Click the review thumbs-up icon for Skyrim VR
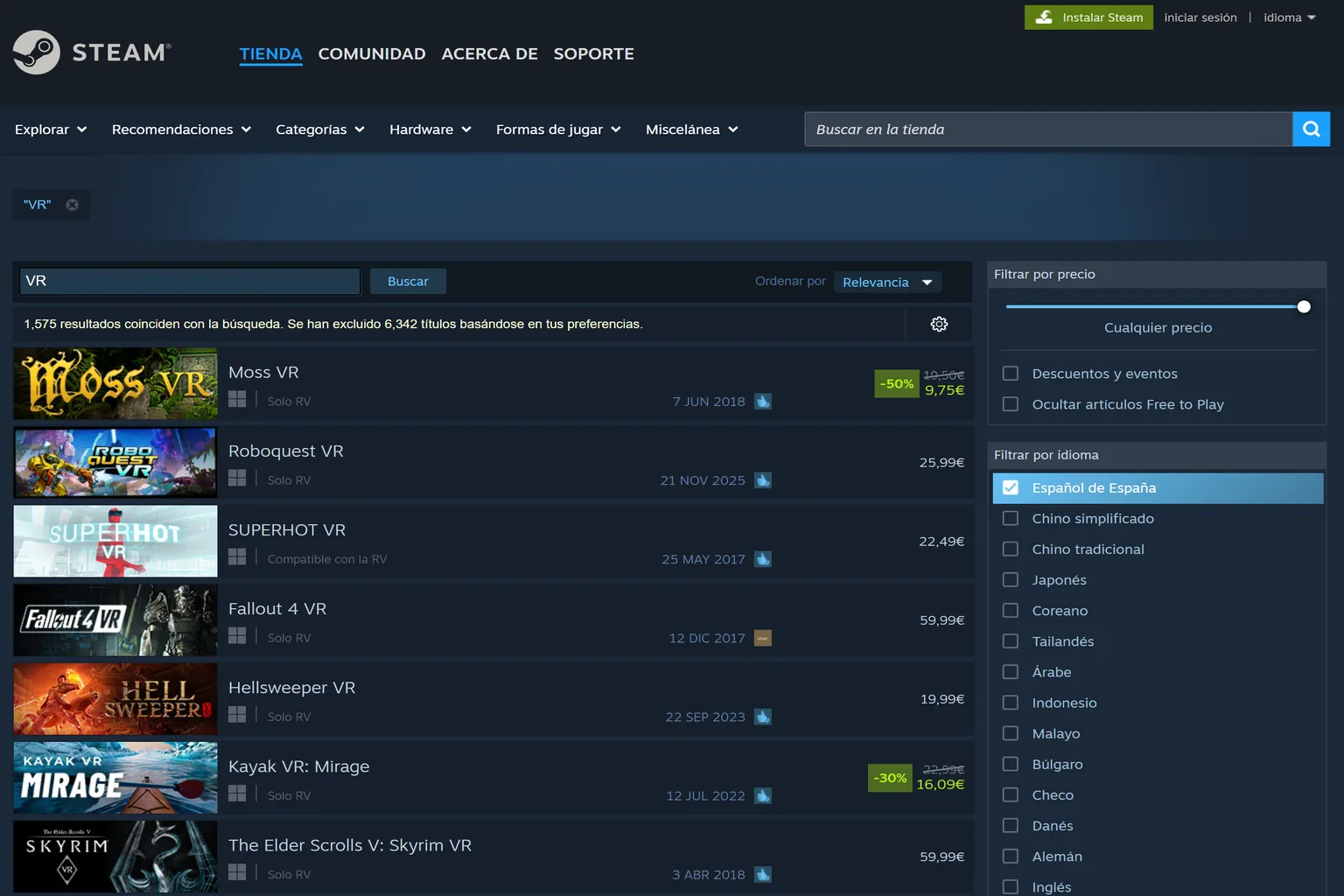Viewport: 1344px width, 896px height. tap(763, 874)
